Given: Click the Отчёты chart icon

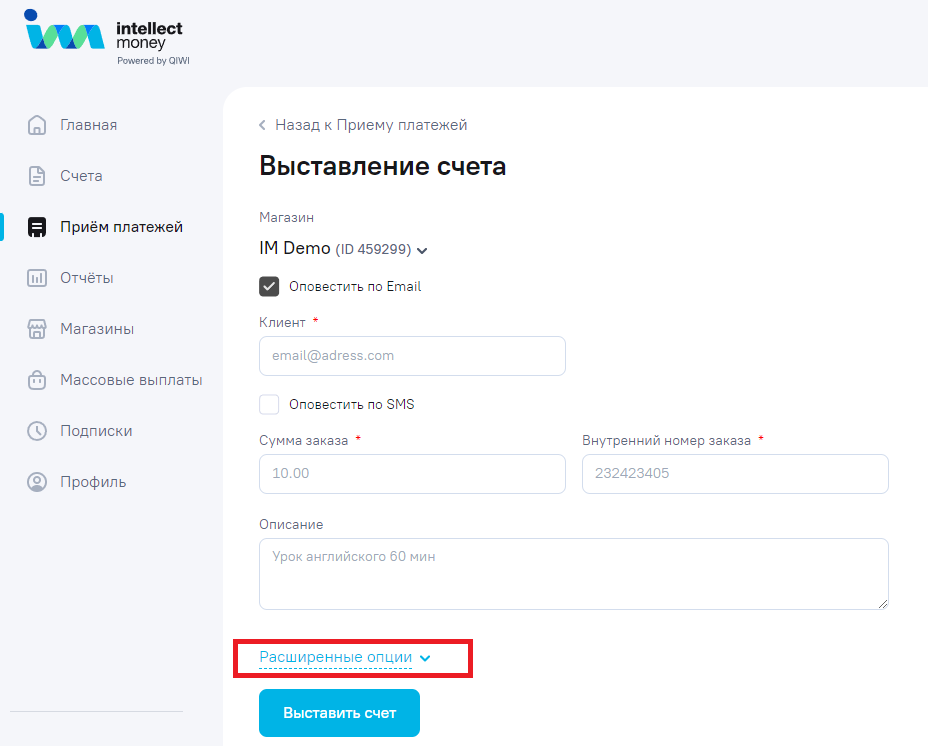Looking at the screenshot, I should 37,278.
